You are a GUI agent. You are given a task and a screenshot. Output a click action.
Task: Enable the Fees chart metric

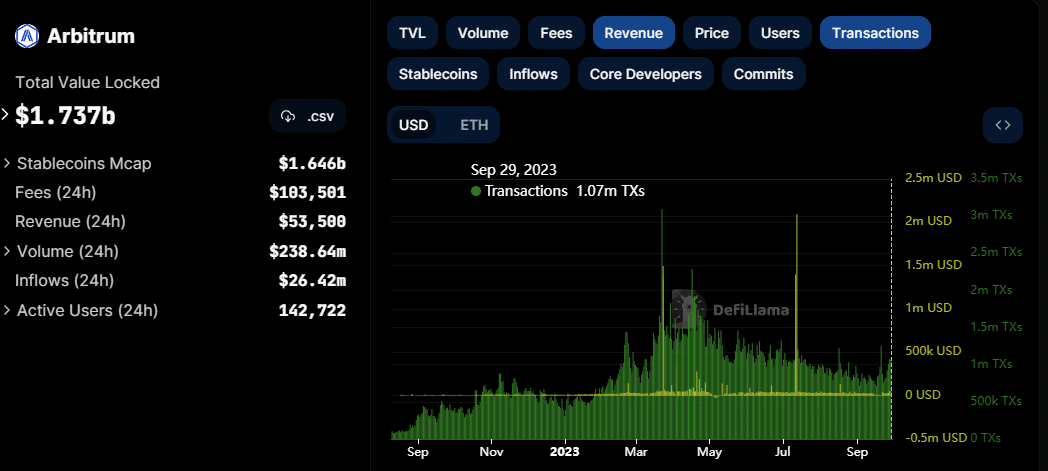[x=556, y=33]
